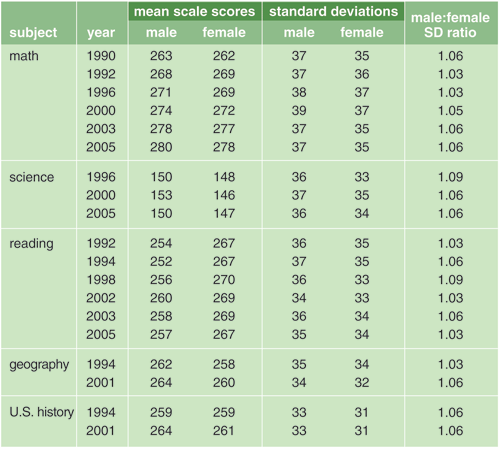Click the 'subject' column header
This screenshot has width=500, height=449.
point(33,33)
